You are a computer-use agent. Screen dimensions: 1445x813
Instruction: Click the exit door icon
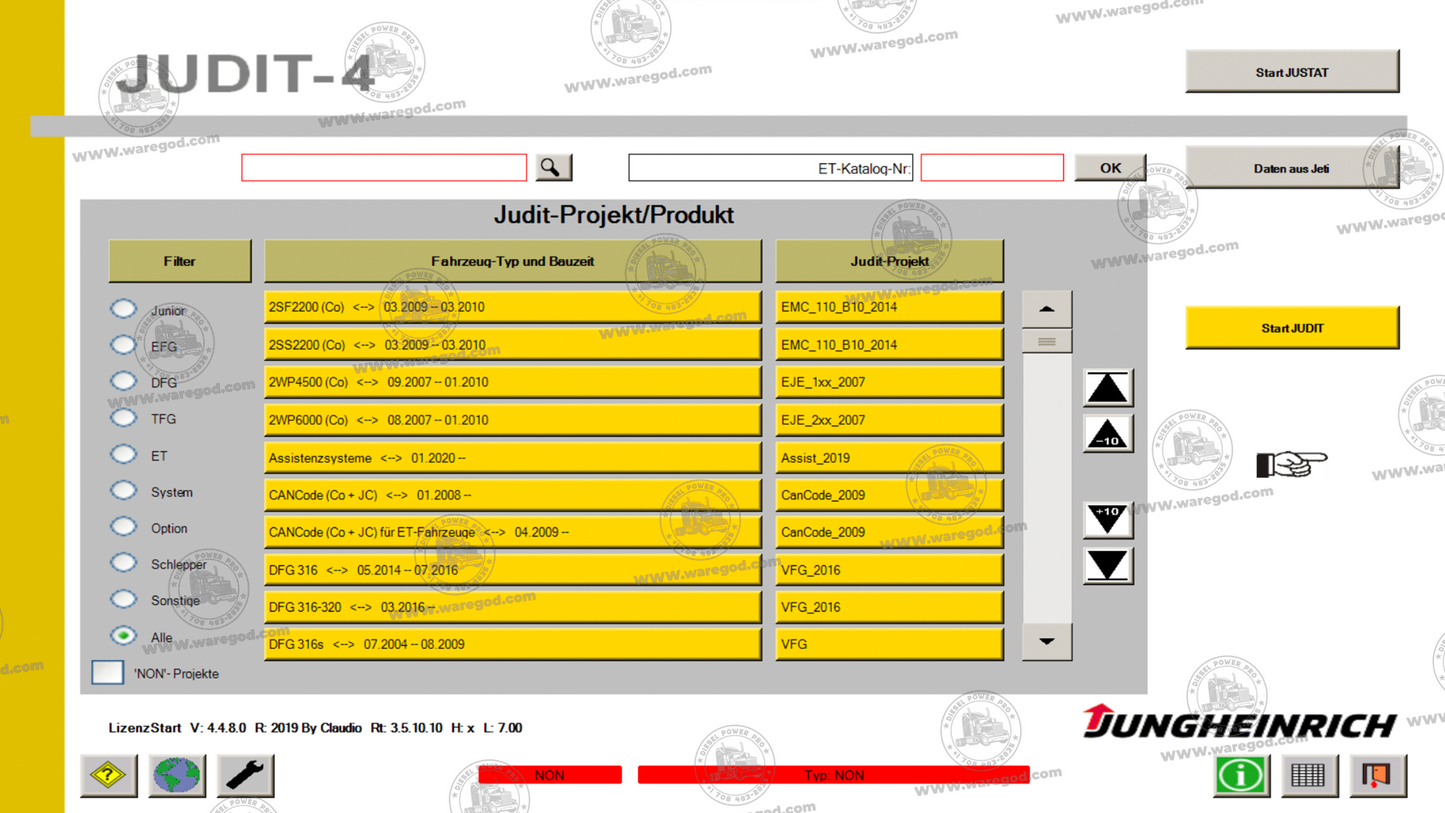click(x=1377, y=775)
